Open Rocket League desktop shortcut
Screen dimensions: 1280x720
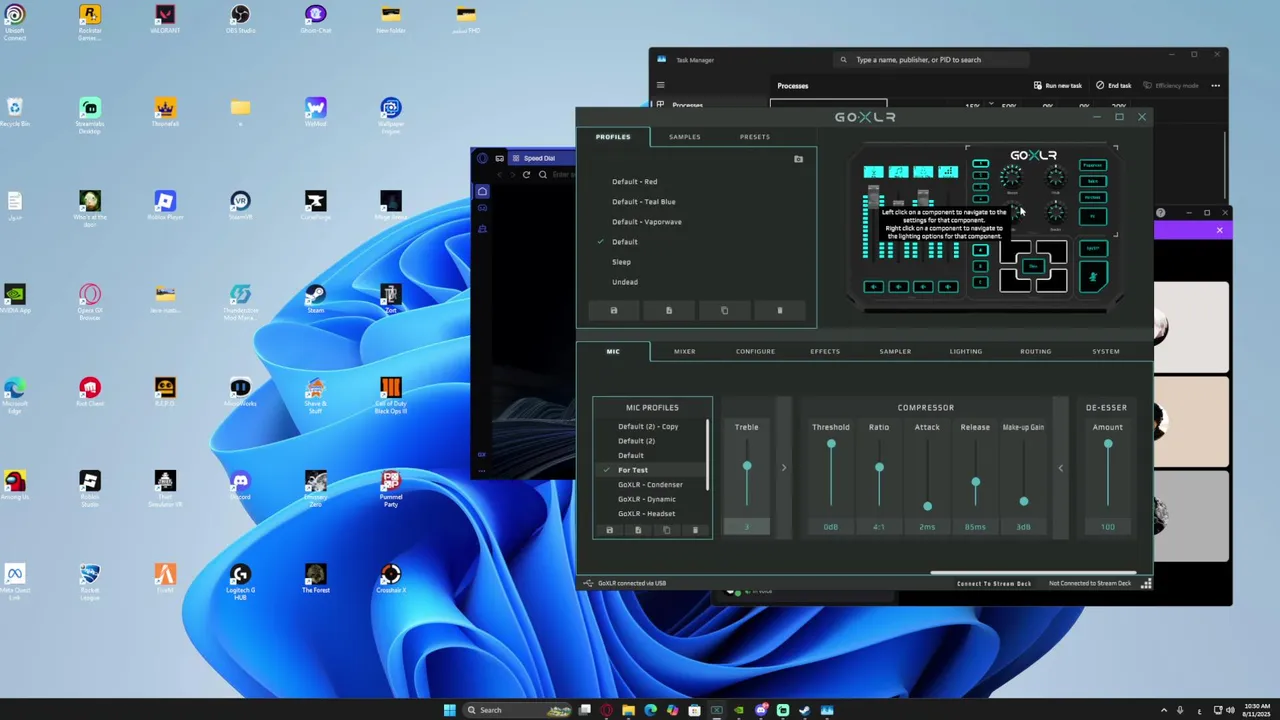pos(90,581)
